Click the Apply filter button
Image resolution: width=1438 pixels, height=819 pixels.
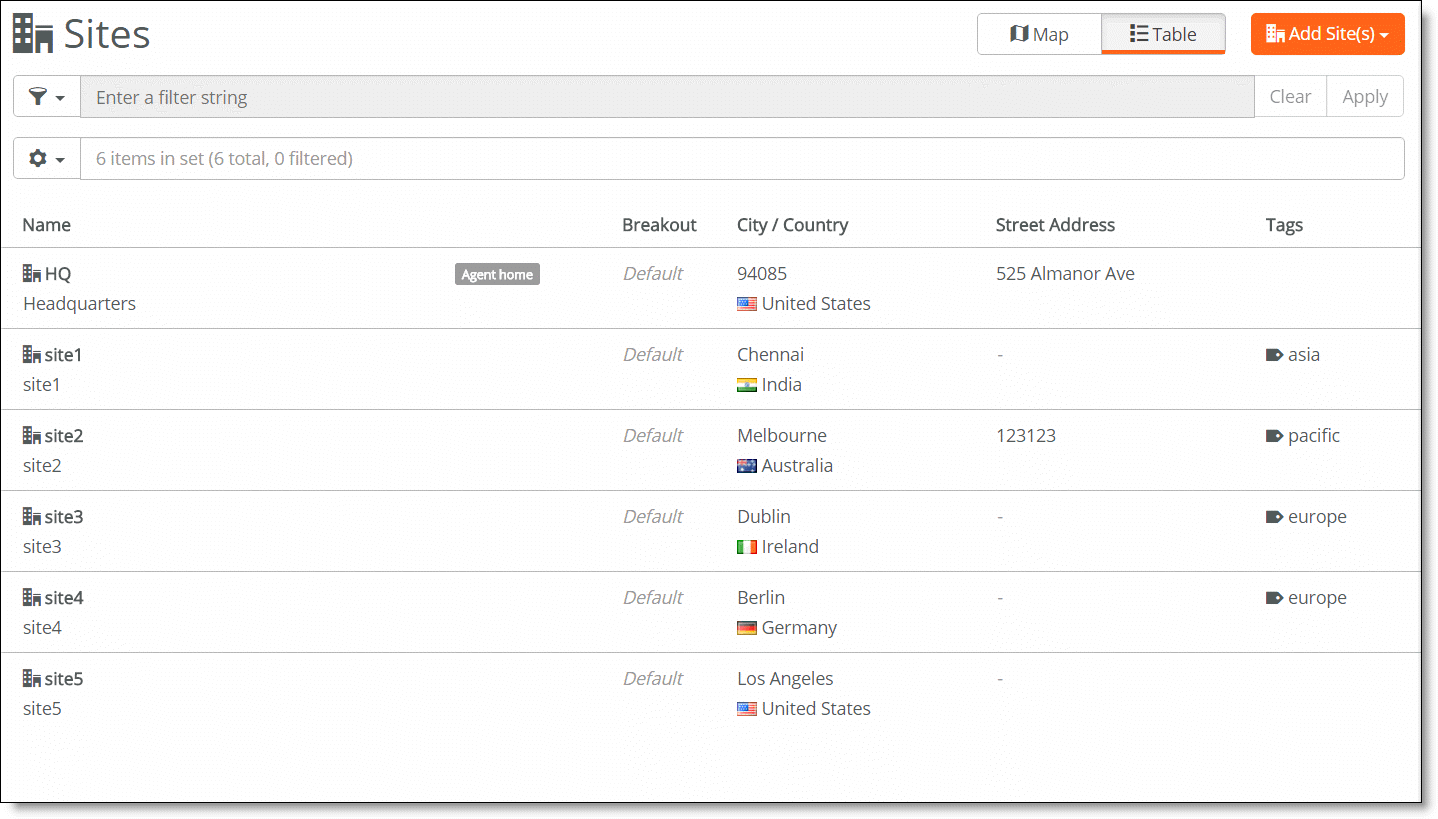click(1365, 97)
